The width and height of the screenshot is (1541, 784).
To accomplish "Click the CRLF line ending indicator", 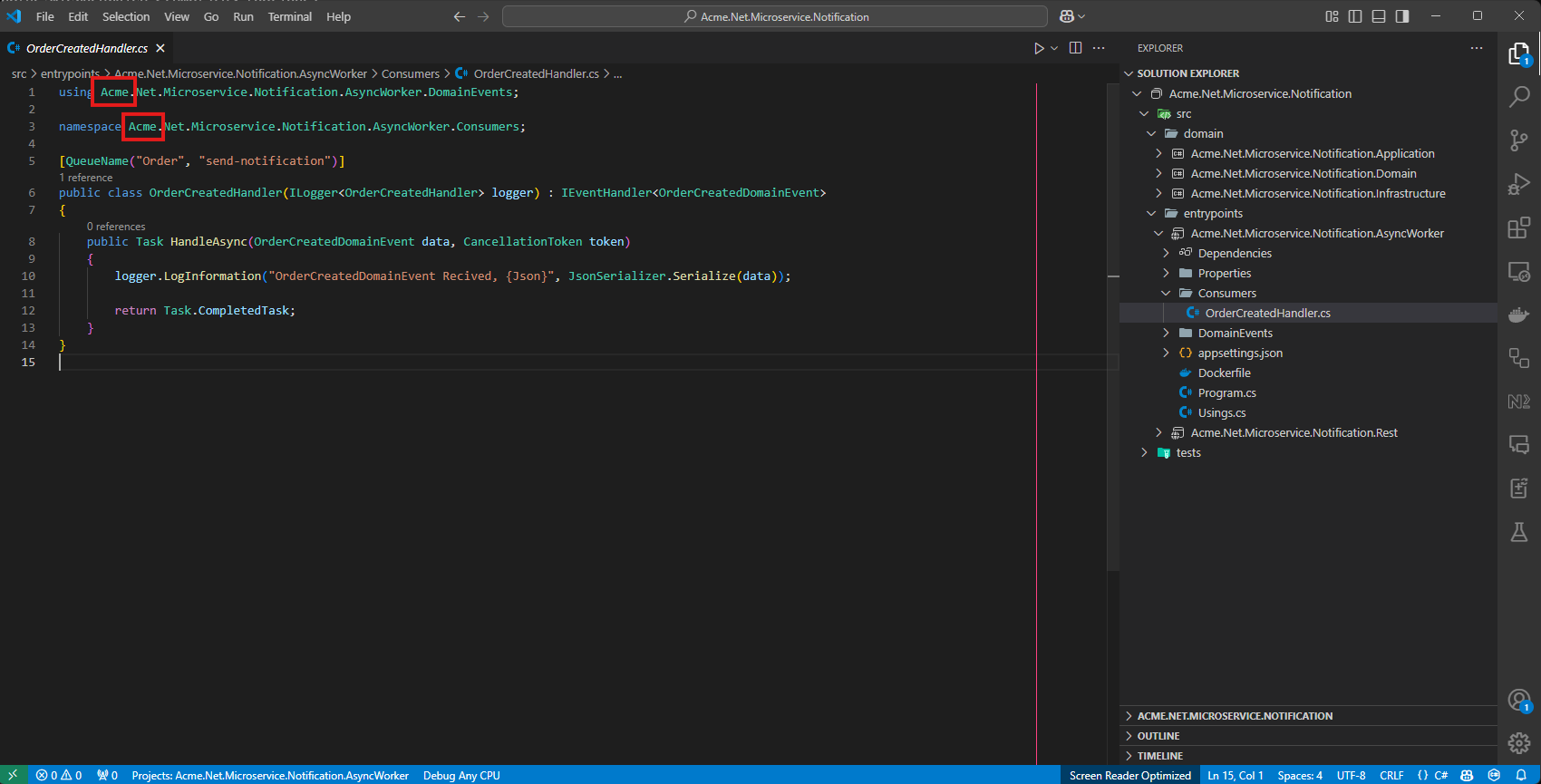I will [x=1391, y=775].
